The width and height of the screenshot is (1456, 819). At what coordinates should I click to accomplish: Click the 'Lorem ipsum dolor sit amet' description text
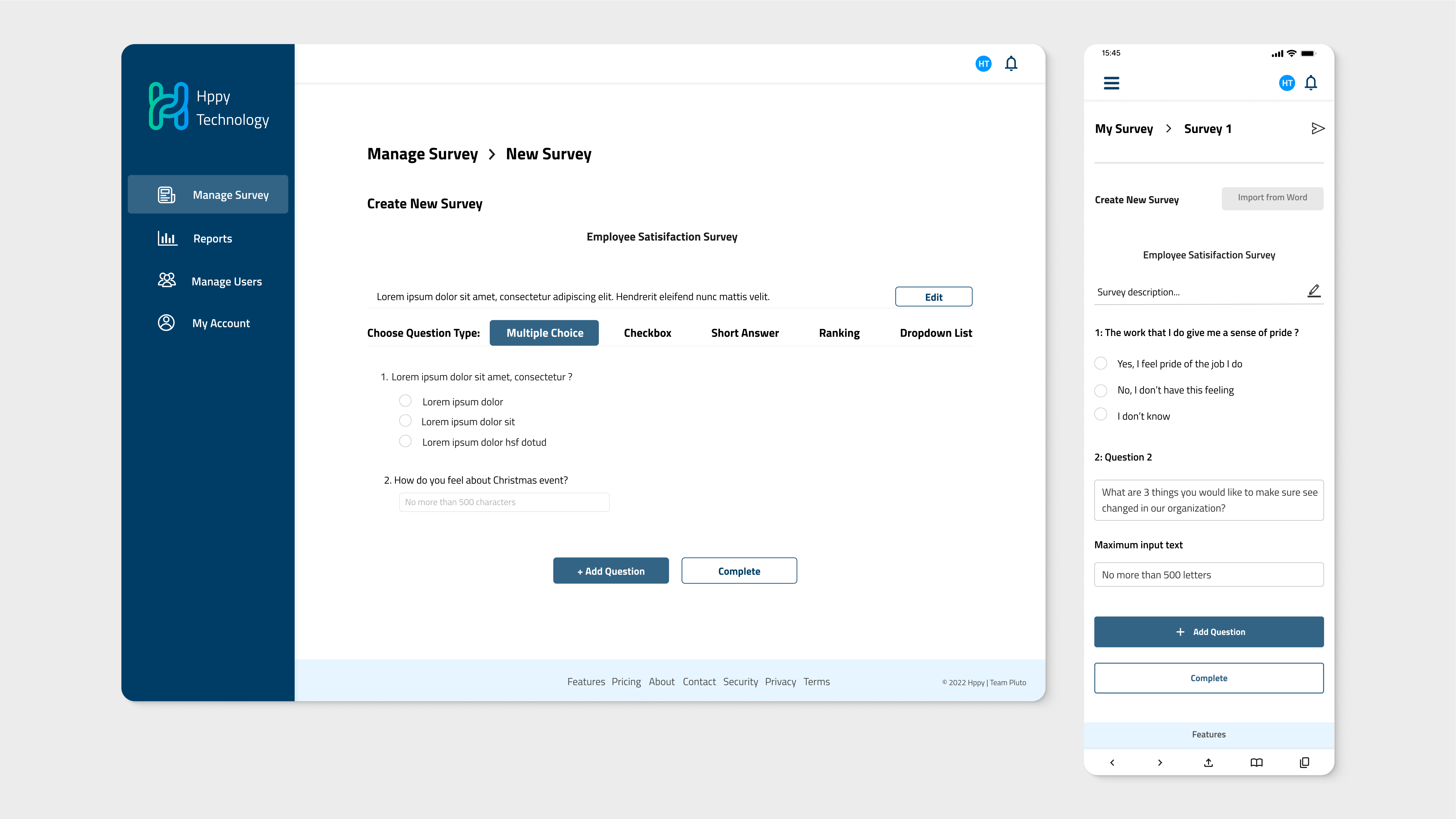click(573, 297)
